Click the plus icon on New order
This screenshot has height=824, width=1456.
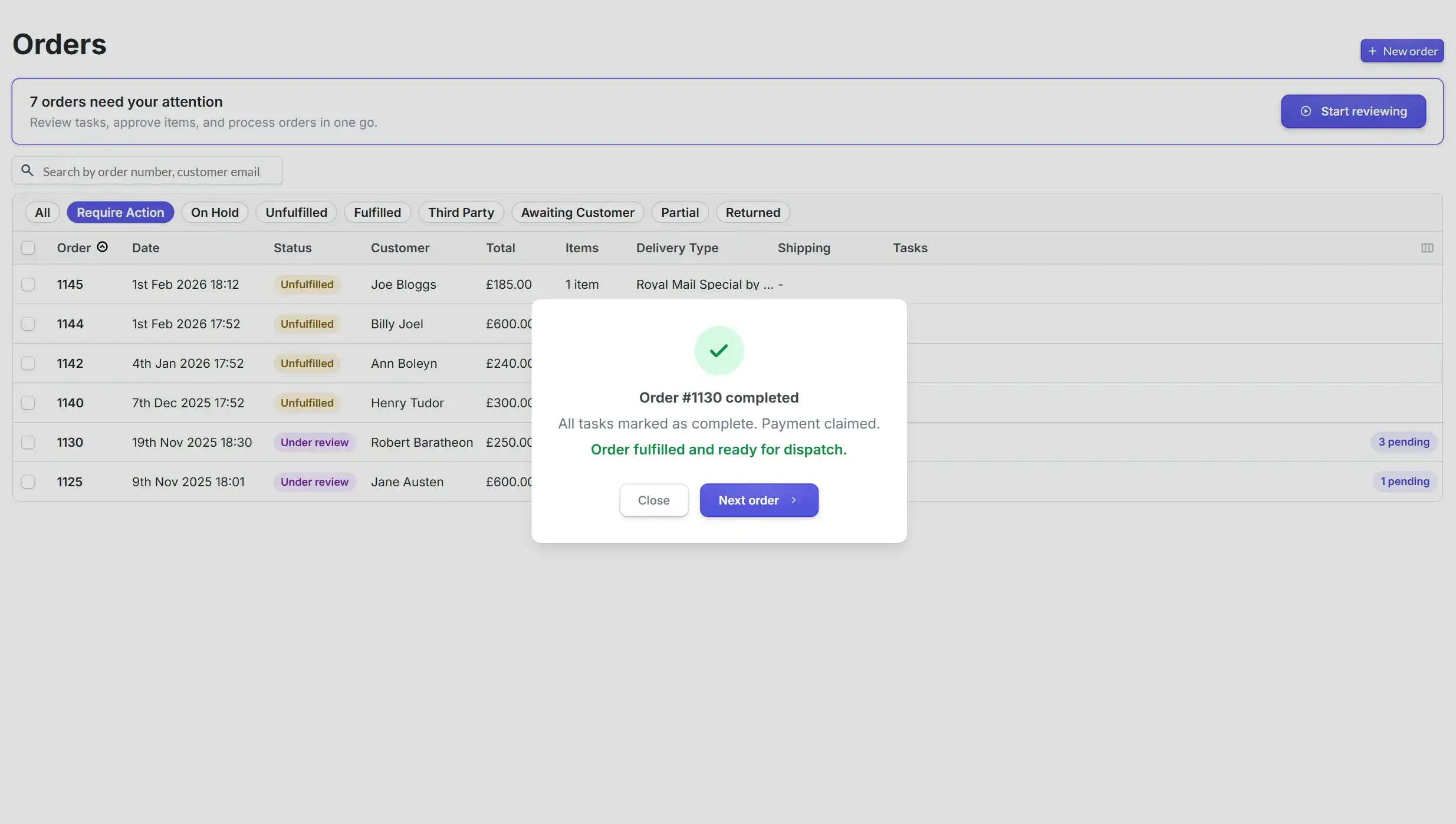pyautogui.click(x=1372, y=51)
